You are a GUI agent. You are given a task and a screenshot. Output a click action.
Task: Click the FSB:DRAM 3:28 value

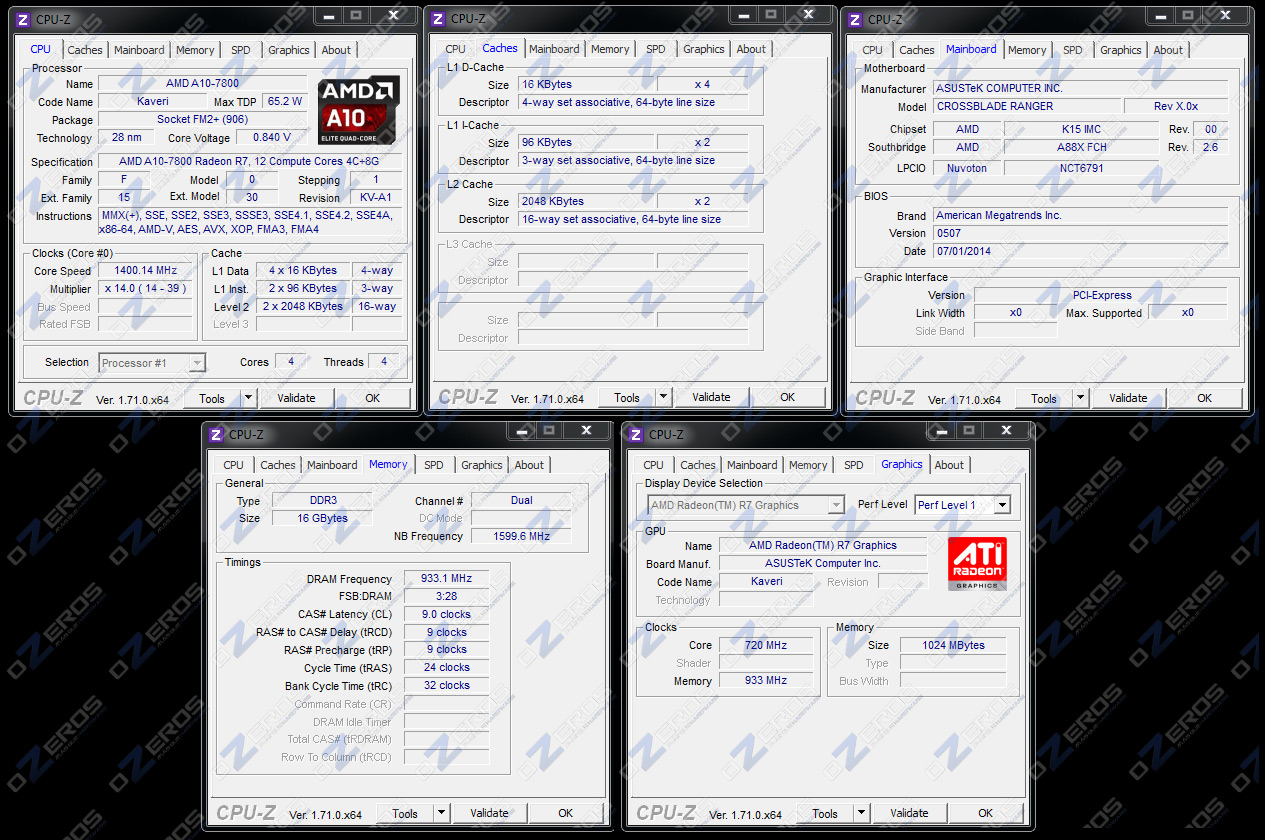[x=446, y=596]
